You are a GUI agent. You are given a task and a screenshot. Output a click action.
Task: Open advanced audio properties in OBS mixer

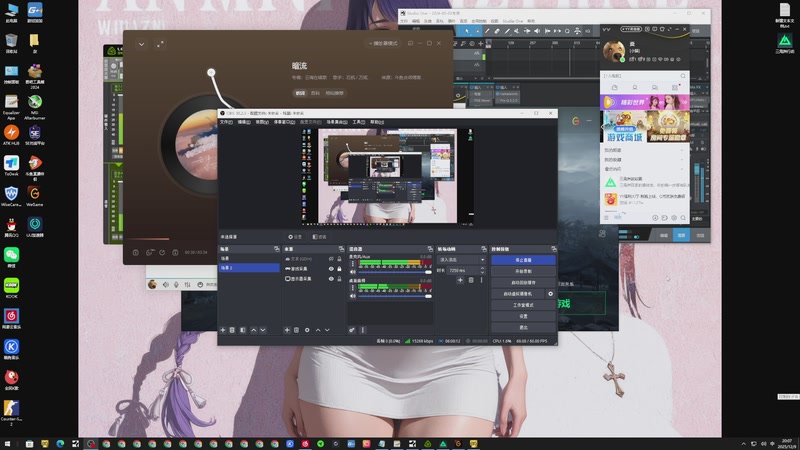pyautogui.click(x=352, y=330)
